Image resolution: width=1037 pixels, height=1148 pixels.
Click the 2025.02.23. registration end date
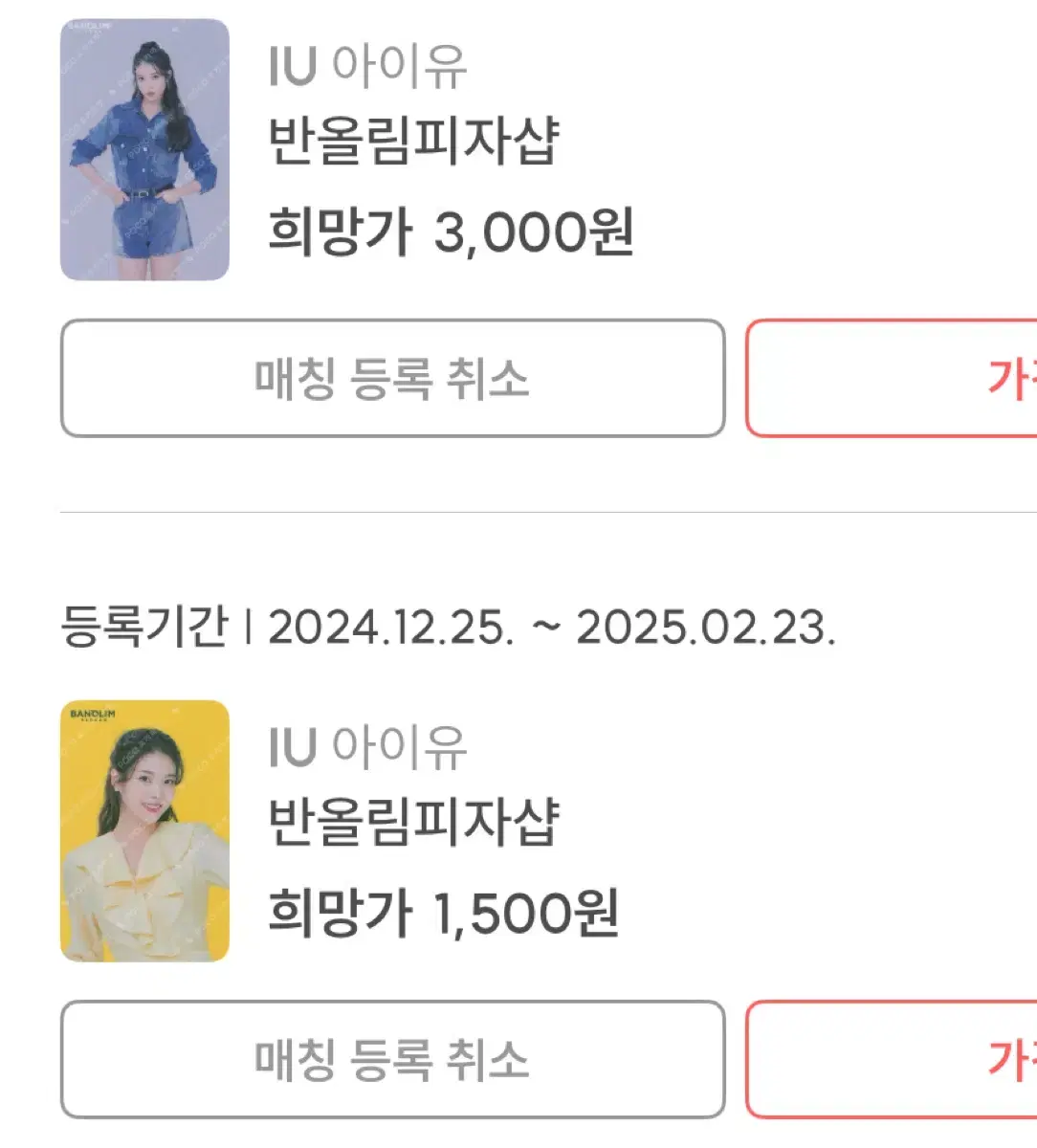[x=706, y=628]
